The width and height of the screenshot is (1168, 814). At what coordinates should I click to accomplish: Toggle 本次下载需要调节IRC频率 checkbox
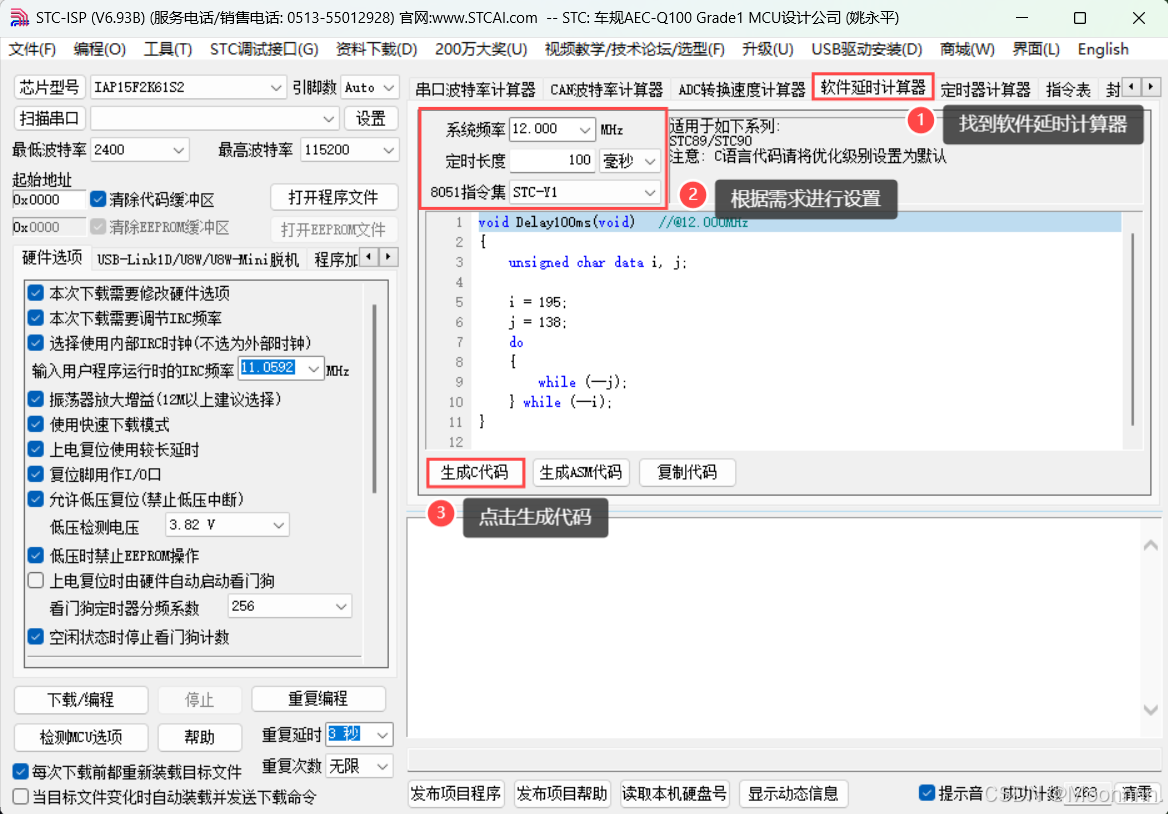[36, 318]
